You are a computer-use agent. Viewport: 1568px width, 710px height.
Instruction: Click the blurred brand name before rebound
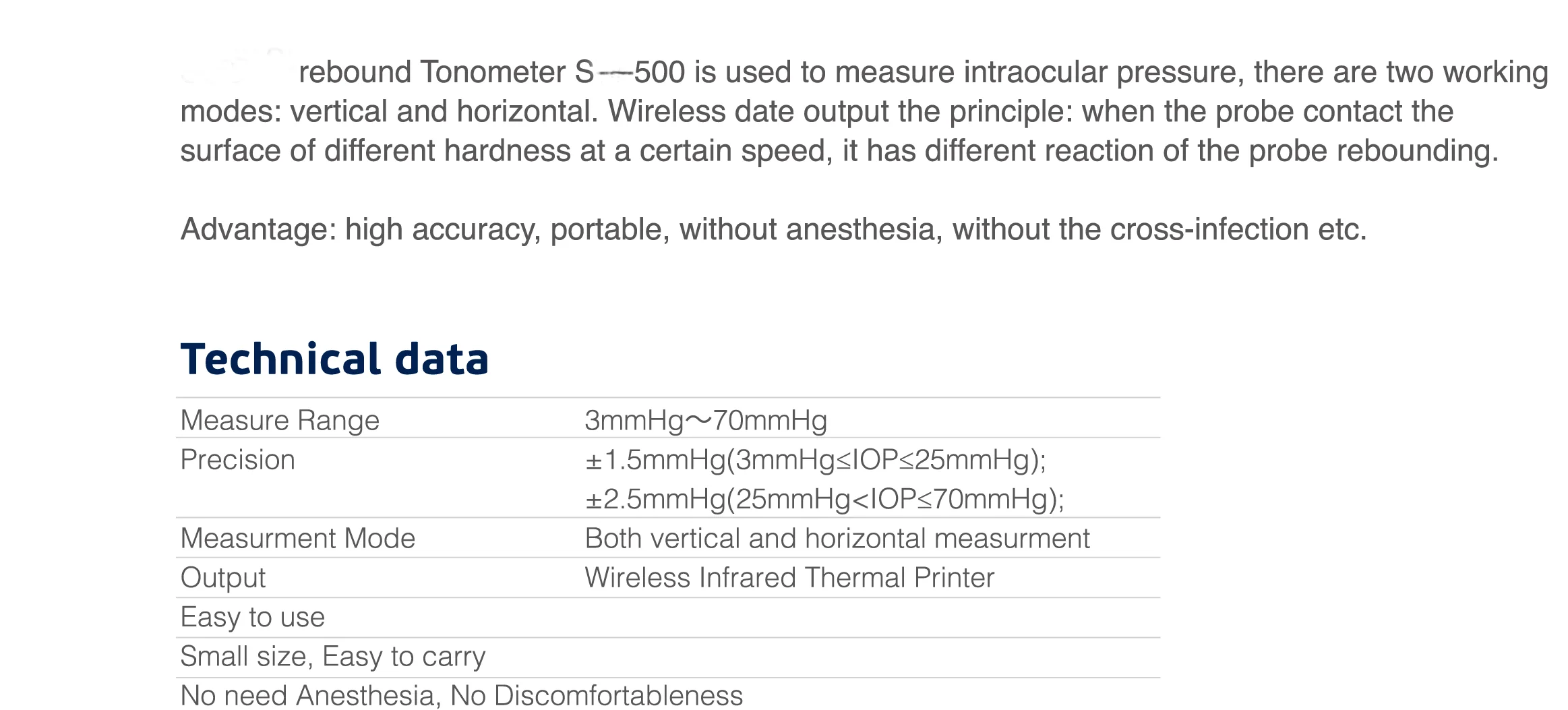pyautogui.click(x=236, y=69)
